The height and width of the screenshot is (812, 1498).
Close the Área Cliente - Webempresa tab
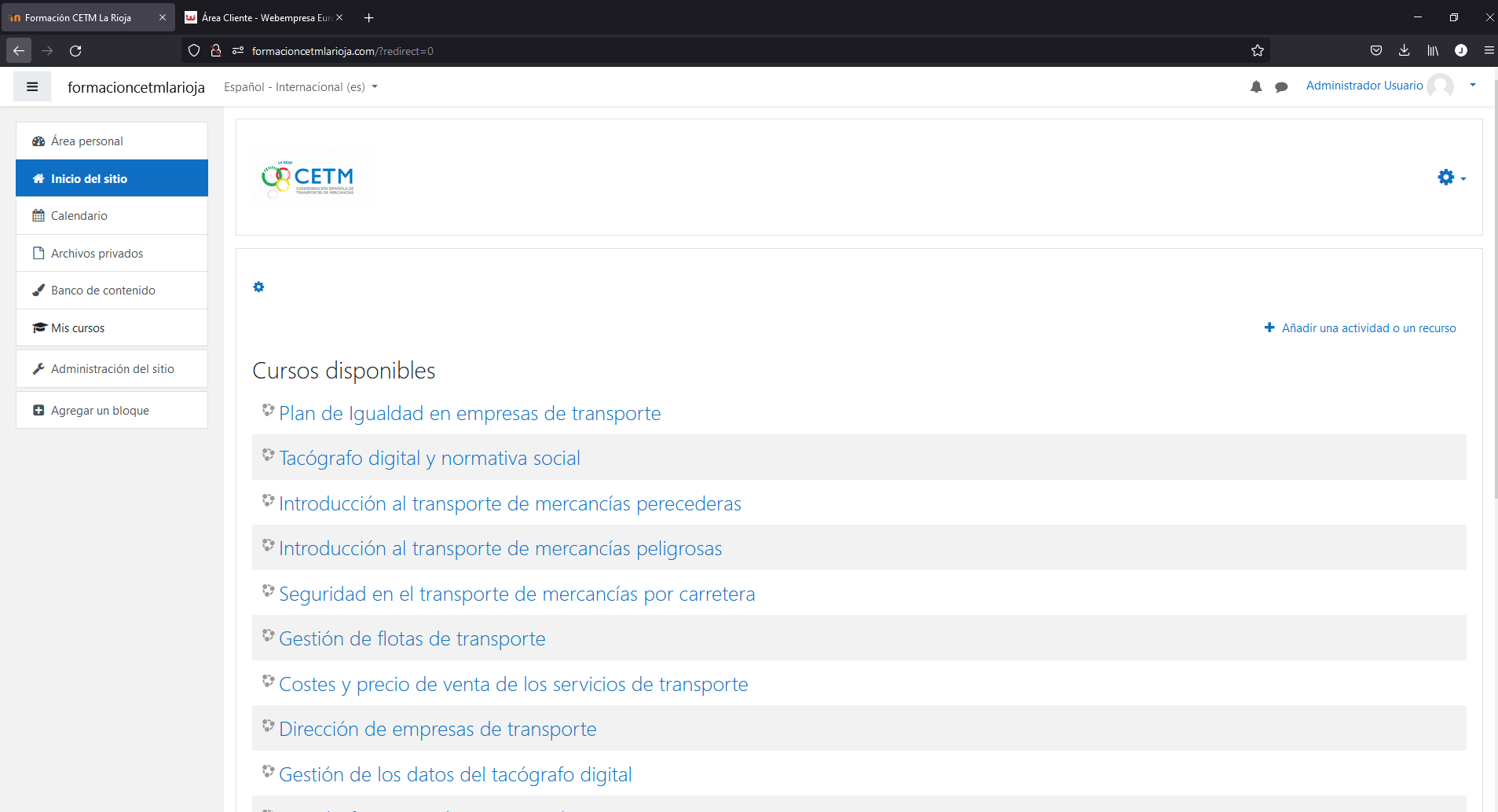point(339,17)
